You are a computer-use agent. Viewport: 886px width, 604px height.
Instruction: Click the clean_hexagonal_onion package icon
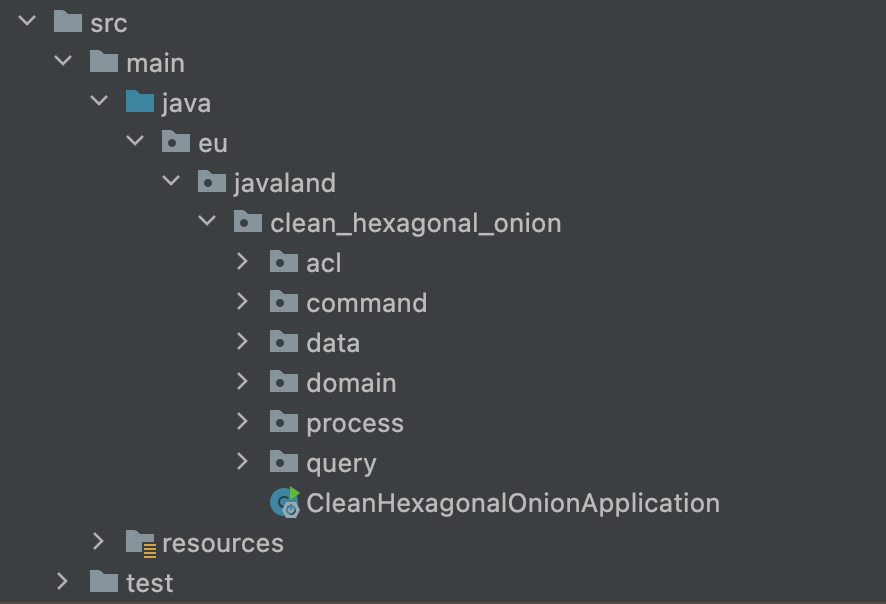[x=248, y=221]
